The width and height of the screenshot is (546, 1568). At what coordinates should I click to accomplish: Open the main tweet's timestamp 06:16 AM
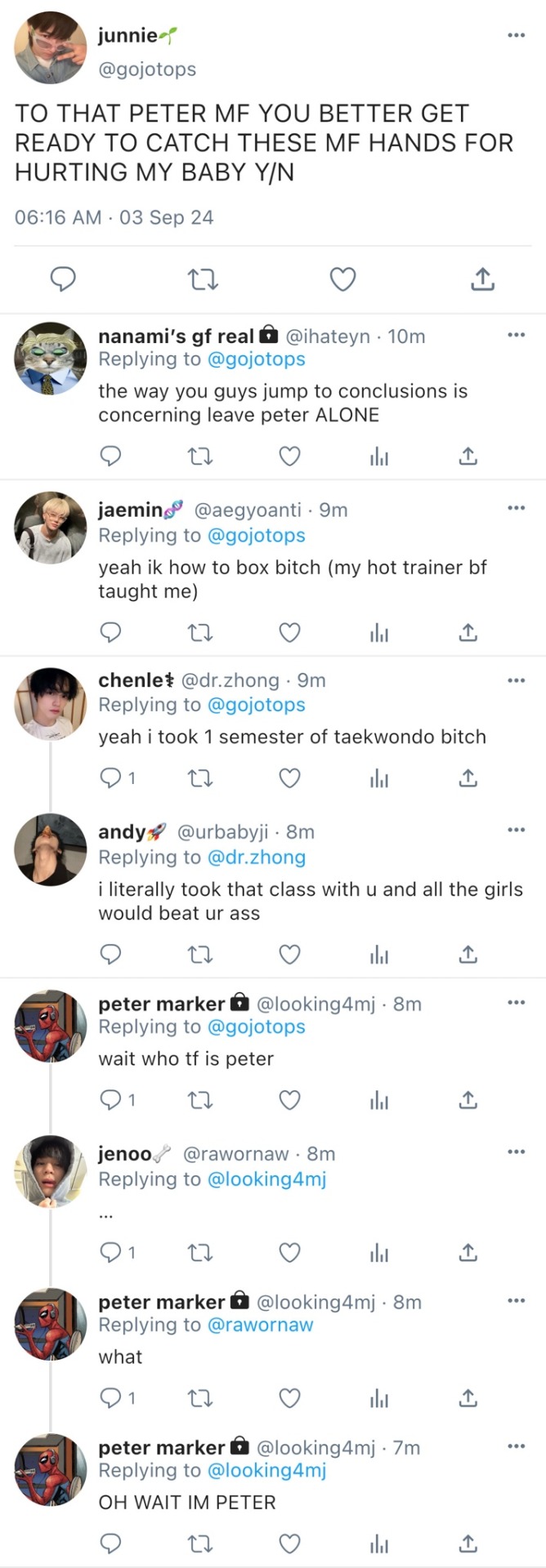click(x=58, y=217)
